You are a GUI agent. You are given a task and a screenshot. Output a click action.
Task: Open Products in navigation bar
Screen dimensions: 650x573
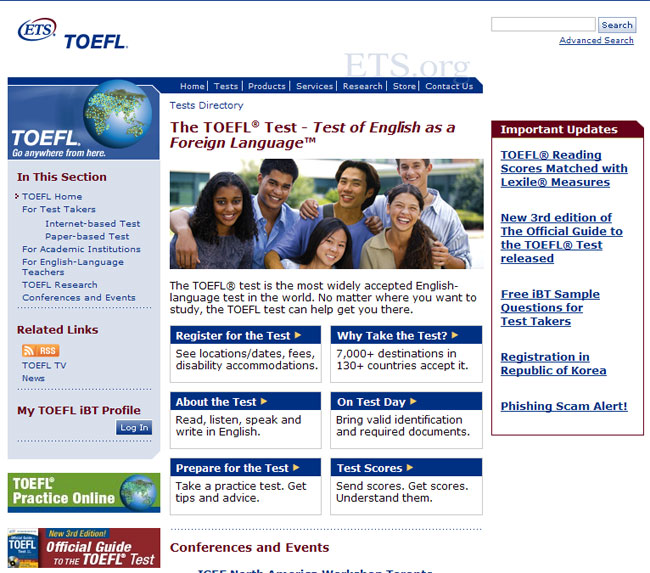click(267, 86)
